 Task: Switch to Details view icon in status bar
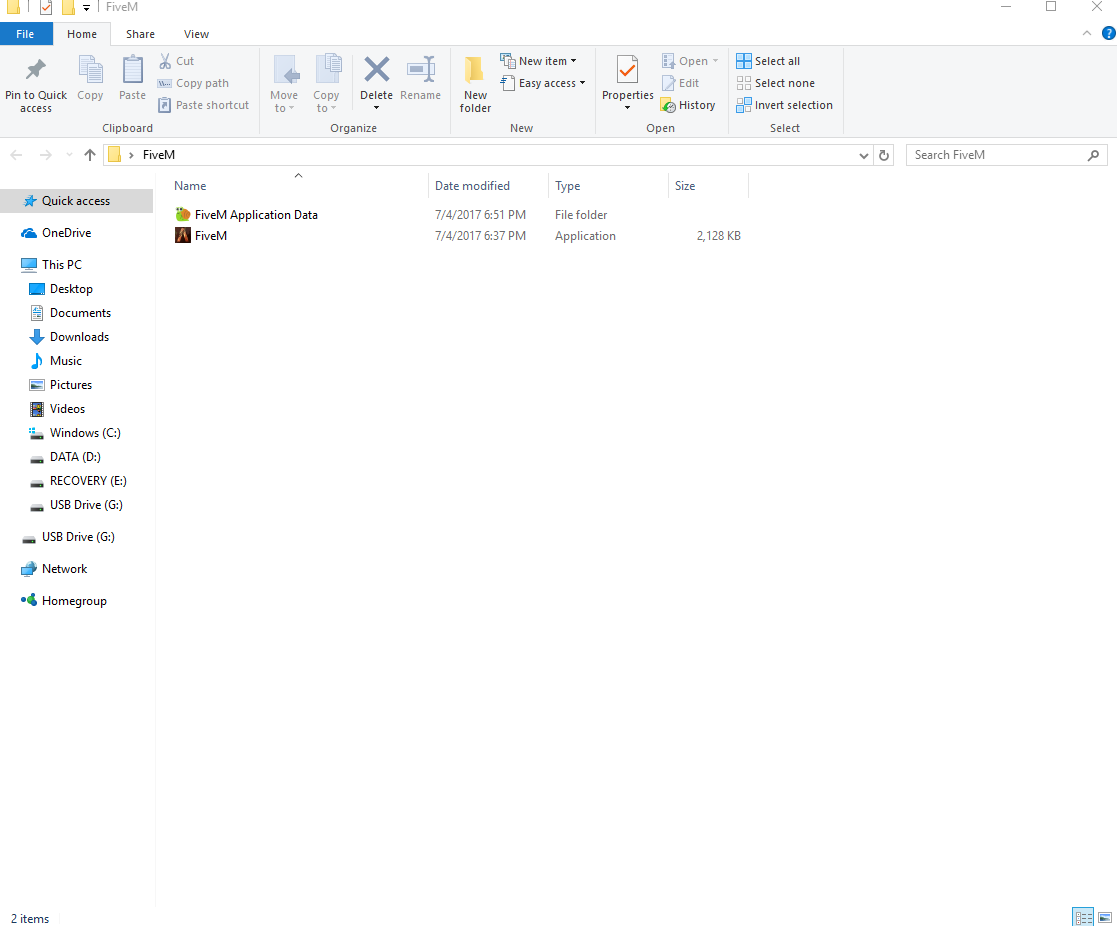(1083, 917)
